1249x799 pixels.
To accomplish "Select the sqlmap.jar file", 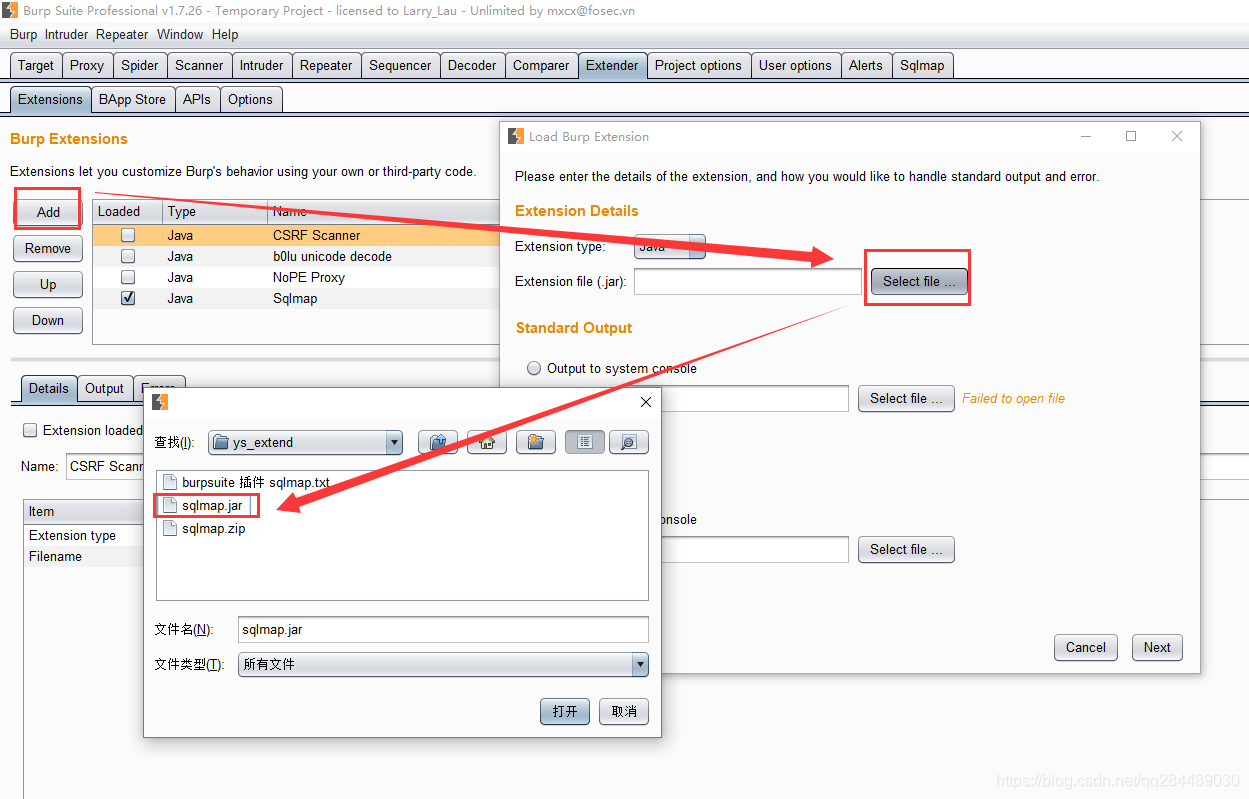I will click(207, 505).
